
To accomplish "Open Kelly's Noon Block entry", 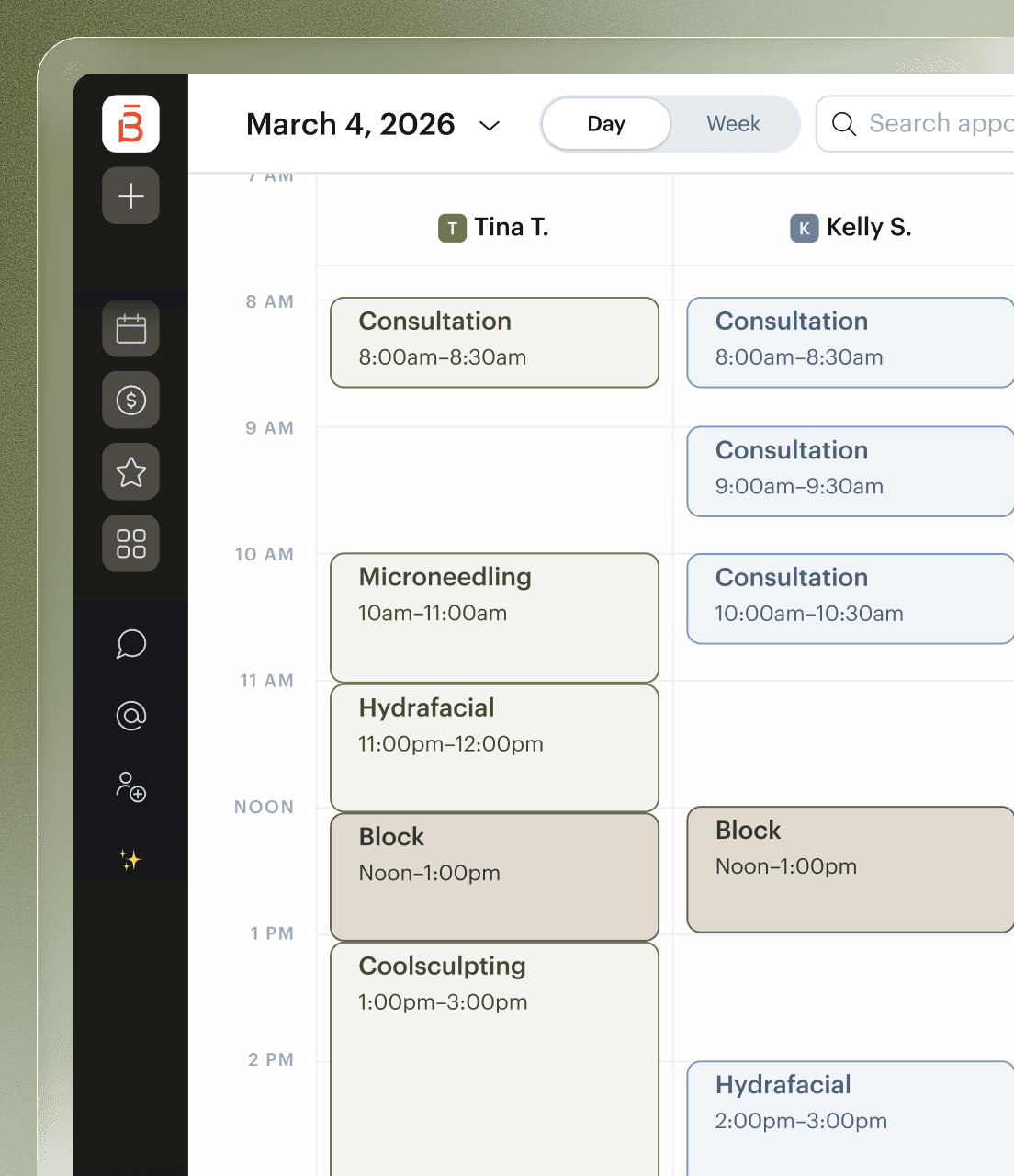I will tap(851, 869).
